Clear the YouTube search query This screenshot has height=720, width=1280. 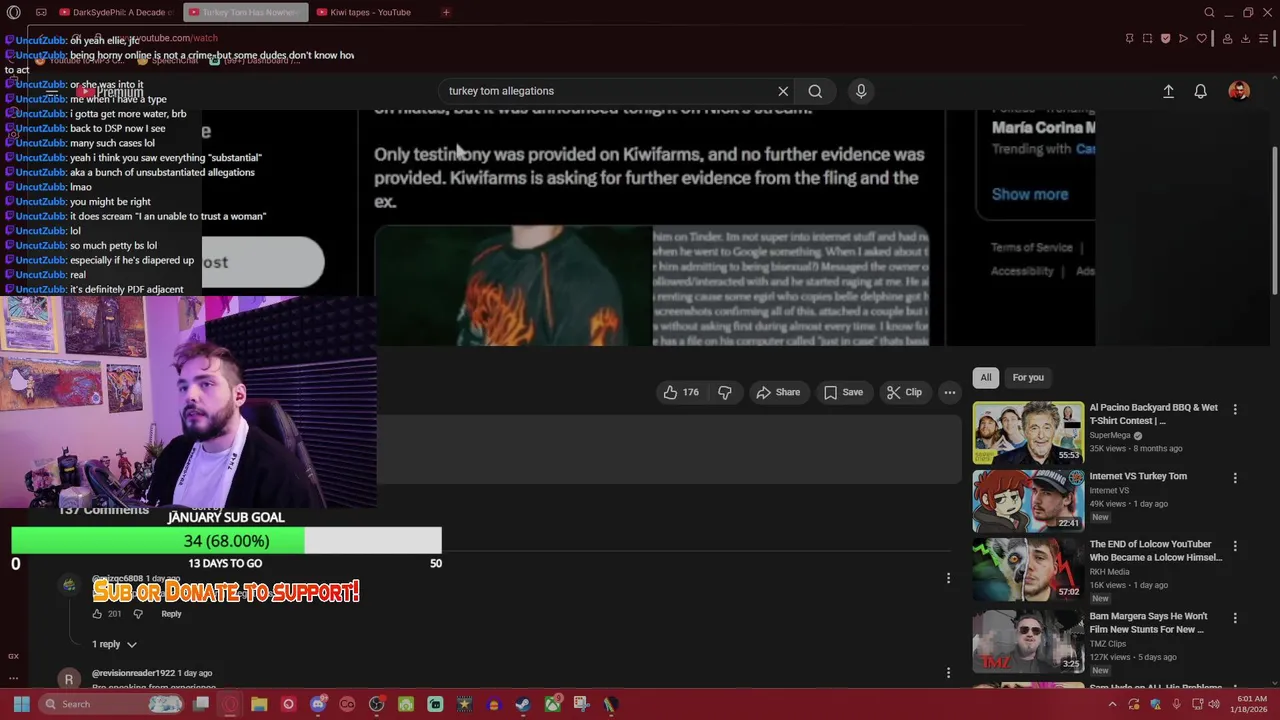point(783,91)
